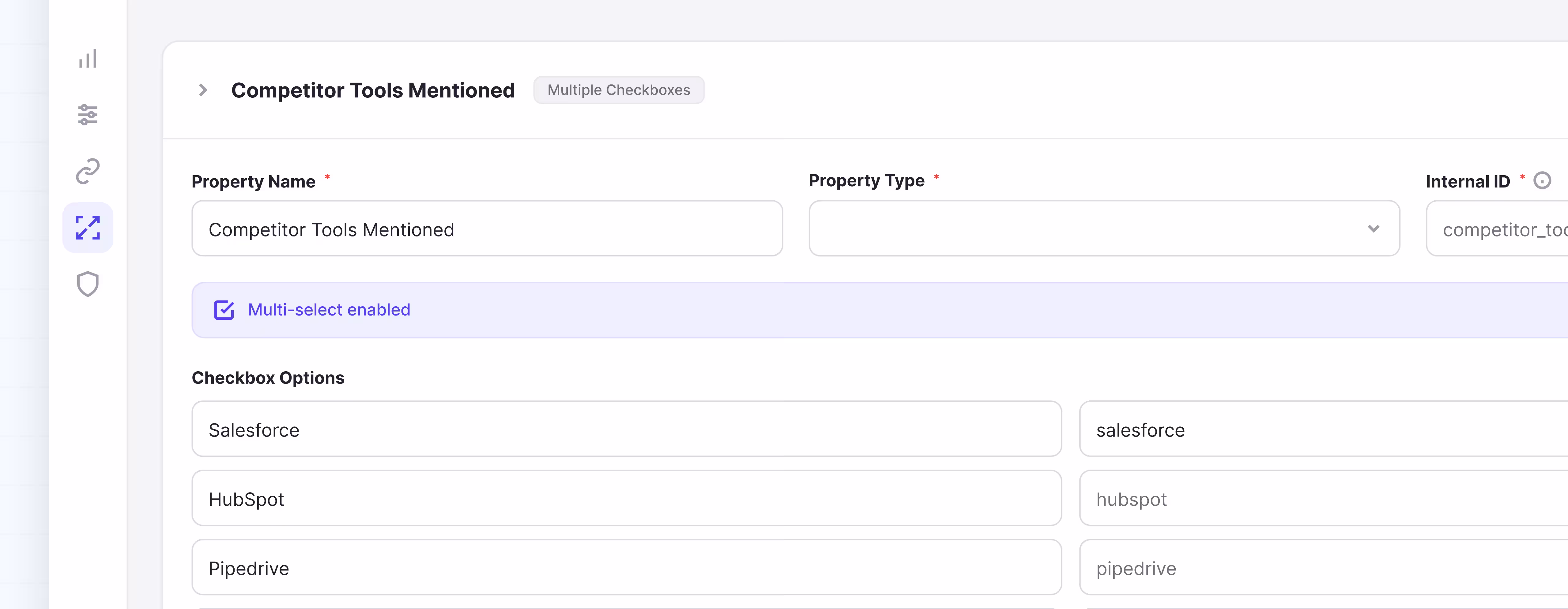Open the Property Type dropdown
This screenshot has height=609, width=1568.
[x=1103, y=229]
